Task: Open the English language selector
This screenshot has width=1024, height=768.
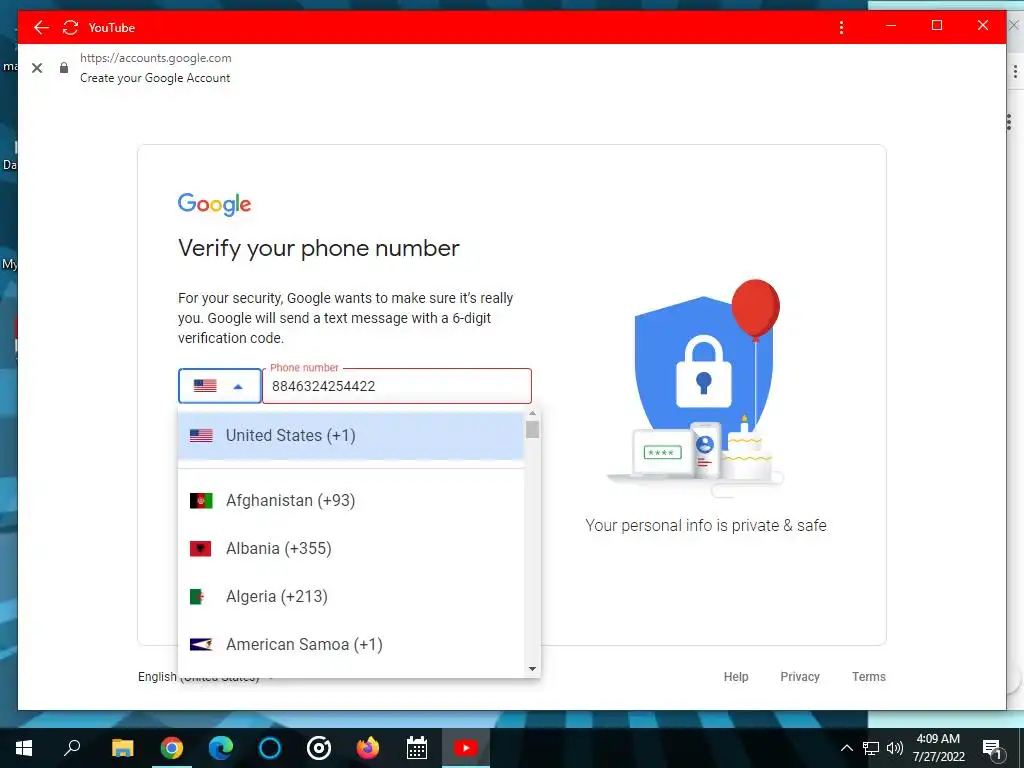Action: (206, 677)
